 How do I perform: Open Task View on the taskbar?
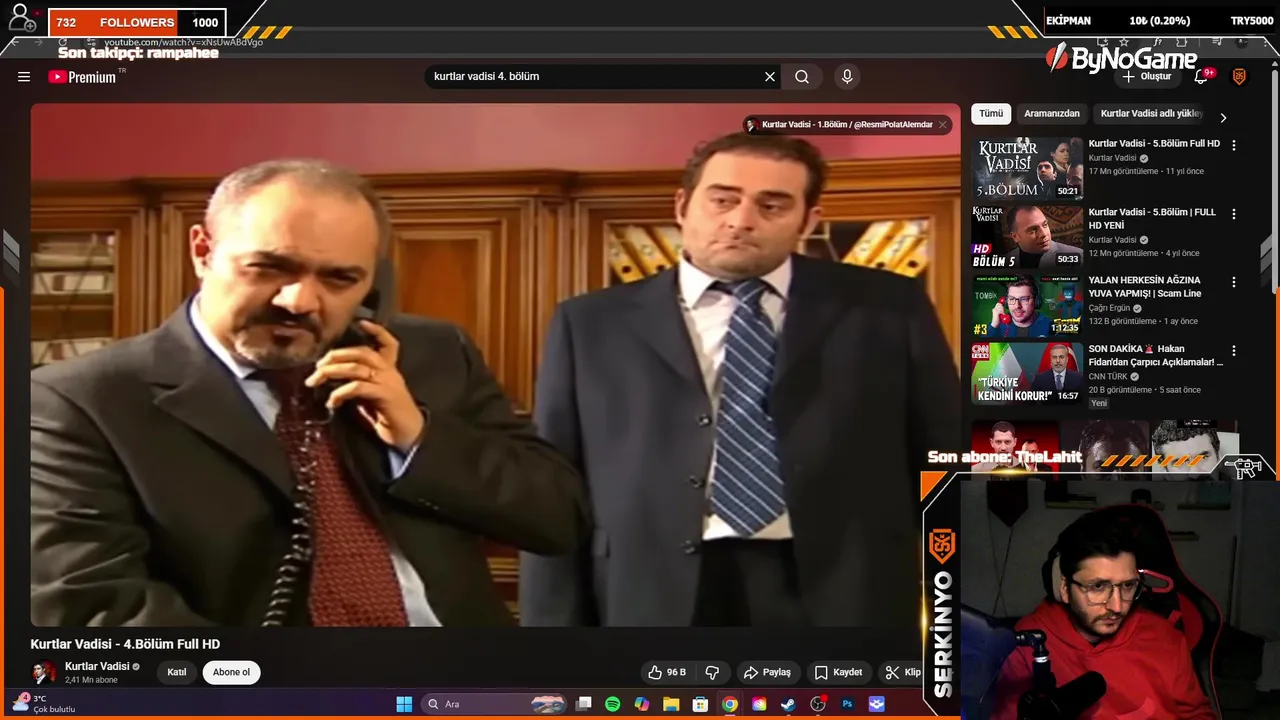[x=584, y=704]
